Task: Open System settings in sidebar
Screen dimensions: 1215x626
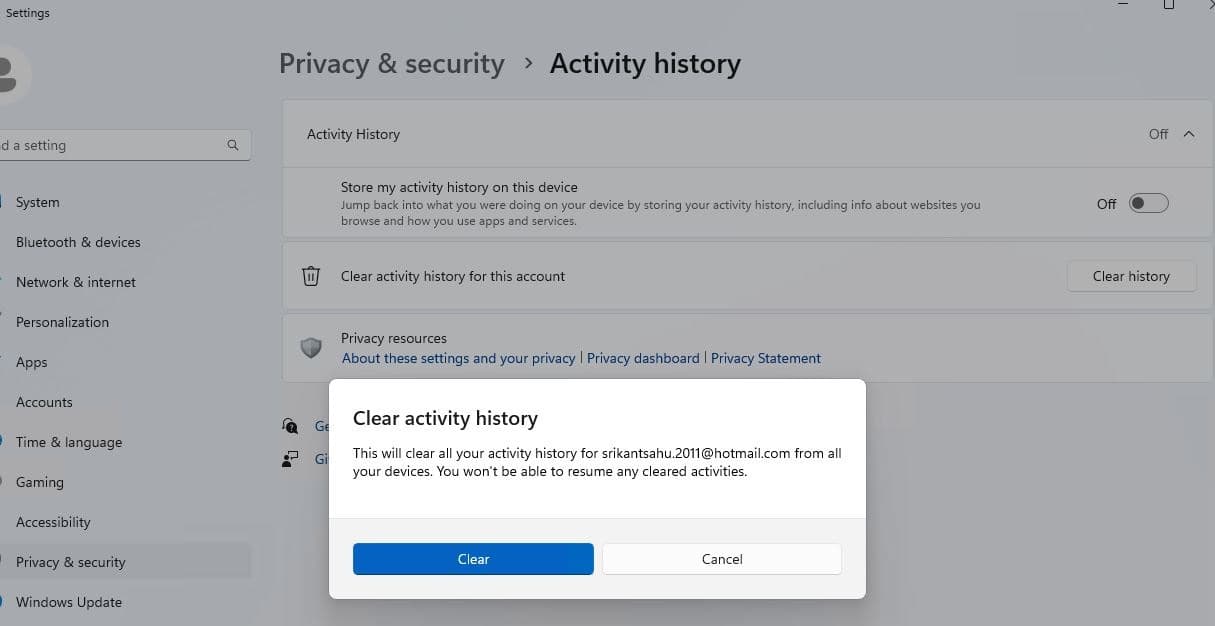Action: [x=38, y=202]
